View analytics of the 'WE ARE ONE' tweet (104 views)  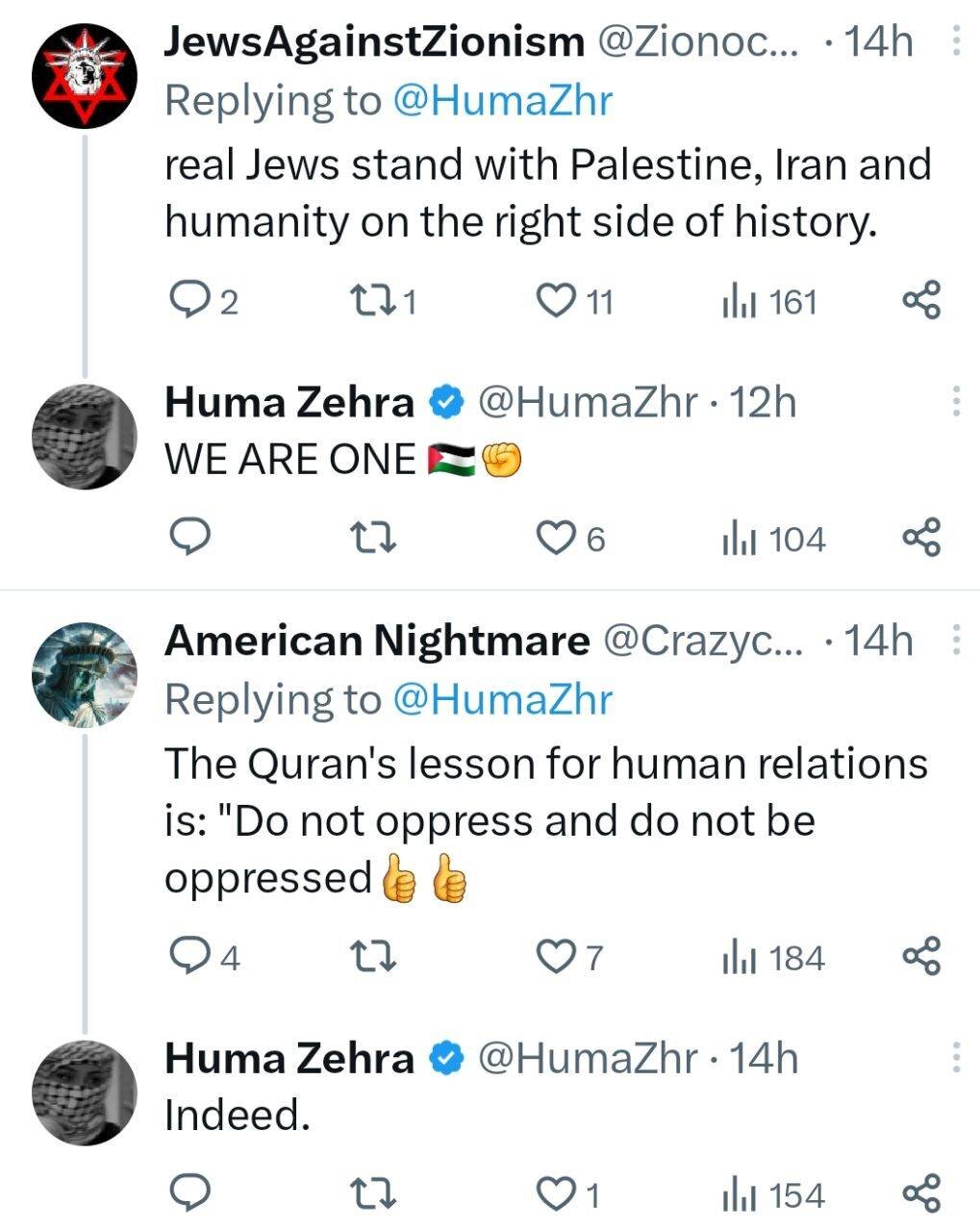pos(773,539)
